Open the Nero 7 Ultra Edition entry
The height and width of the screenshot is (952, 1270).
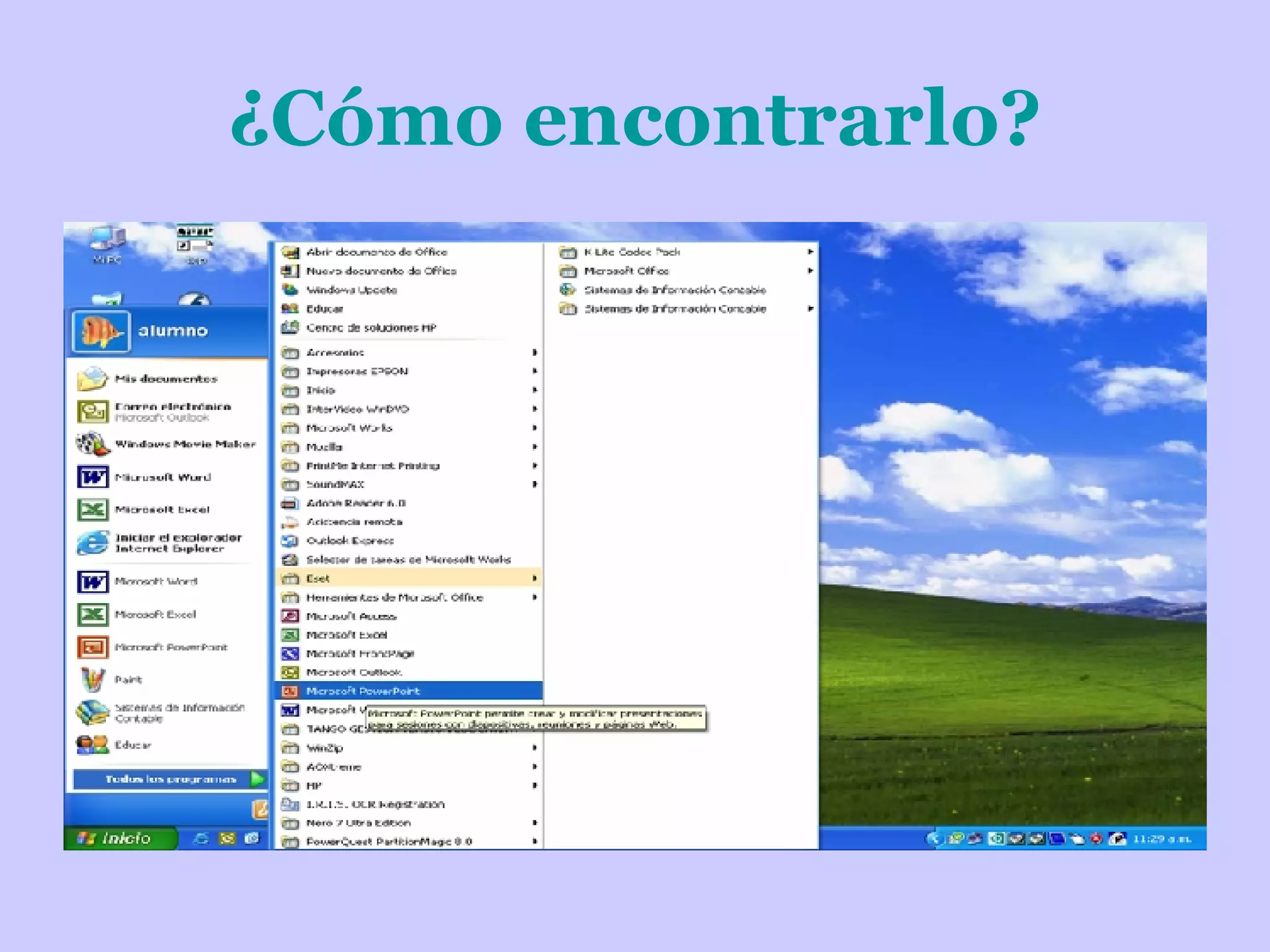click(409, 822)
